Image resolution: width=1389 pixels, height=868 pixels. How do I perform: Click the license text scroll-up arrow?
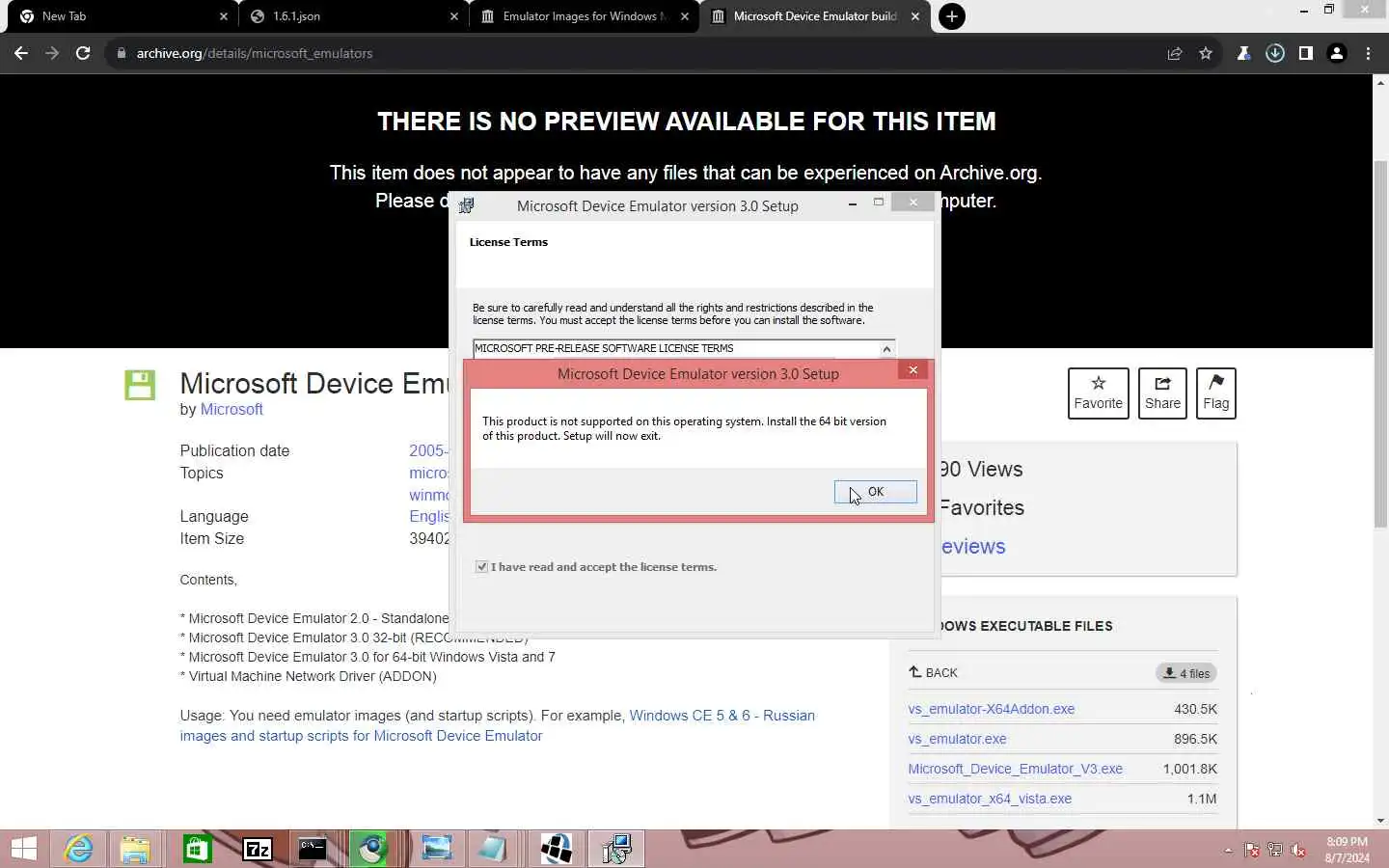click(886, 349)
